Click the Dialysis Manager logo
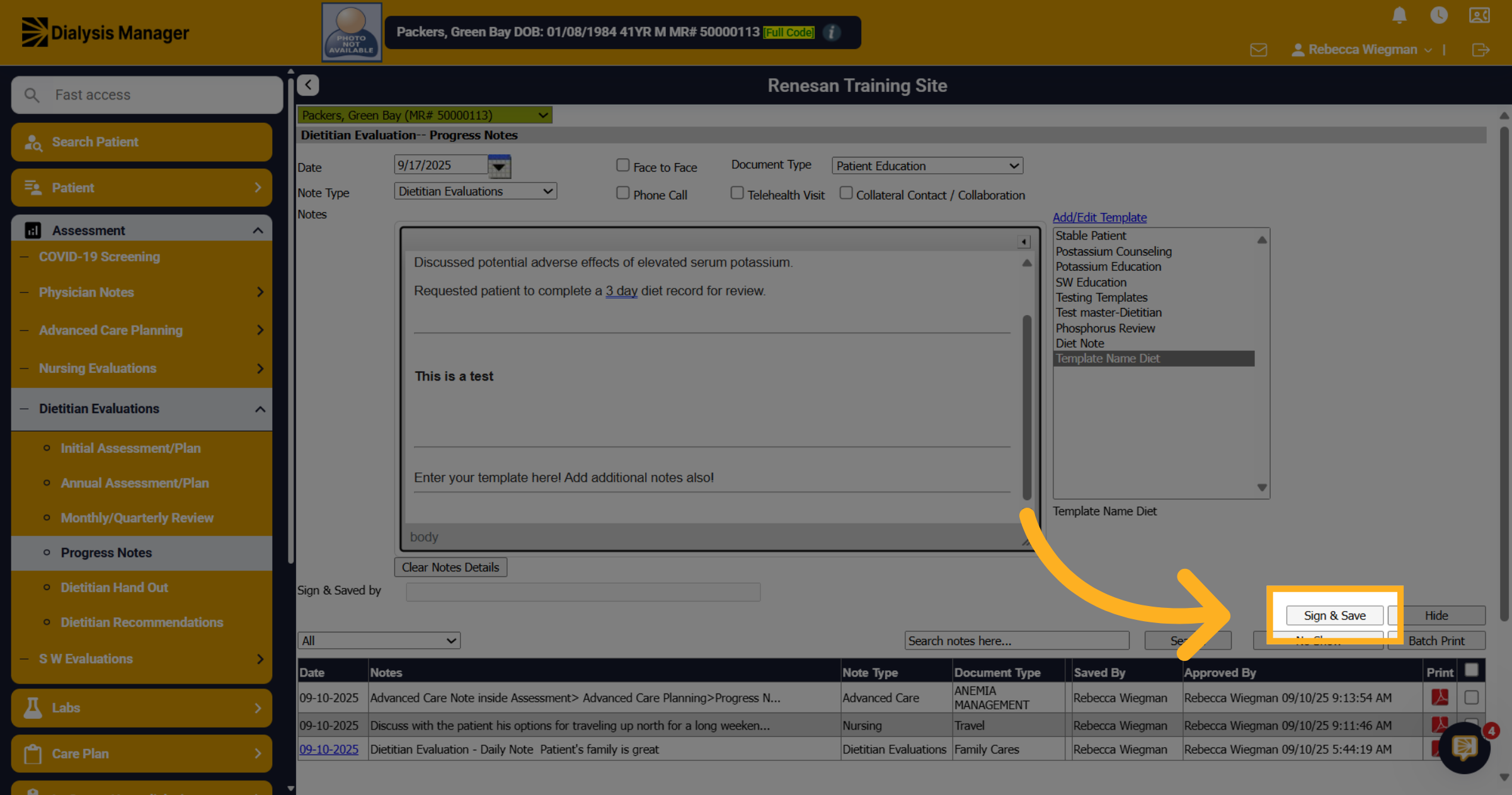This screenshot has height=795, width=1512. pos(105,32)
